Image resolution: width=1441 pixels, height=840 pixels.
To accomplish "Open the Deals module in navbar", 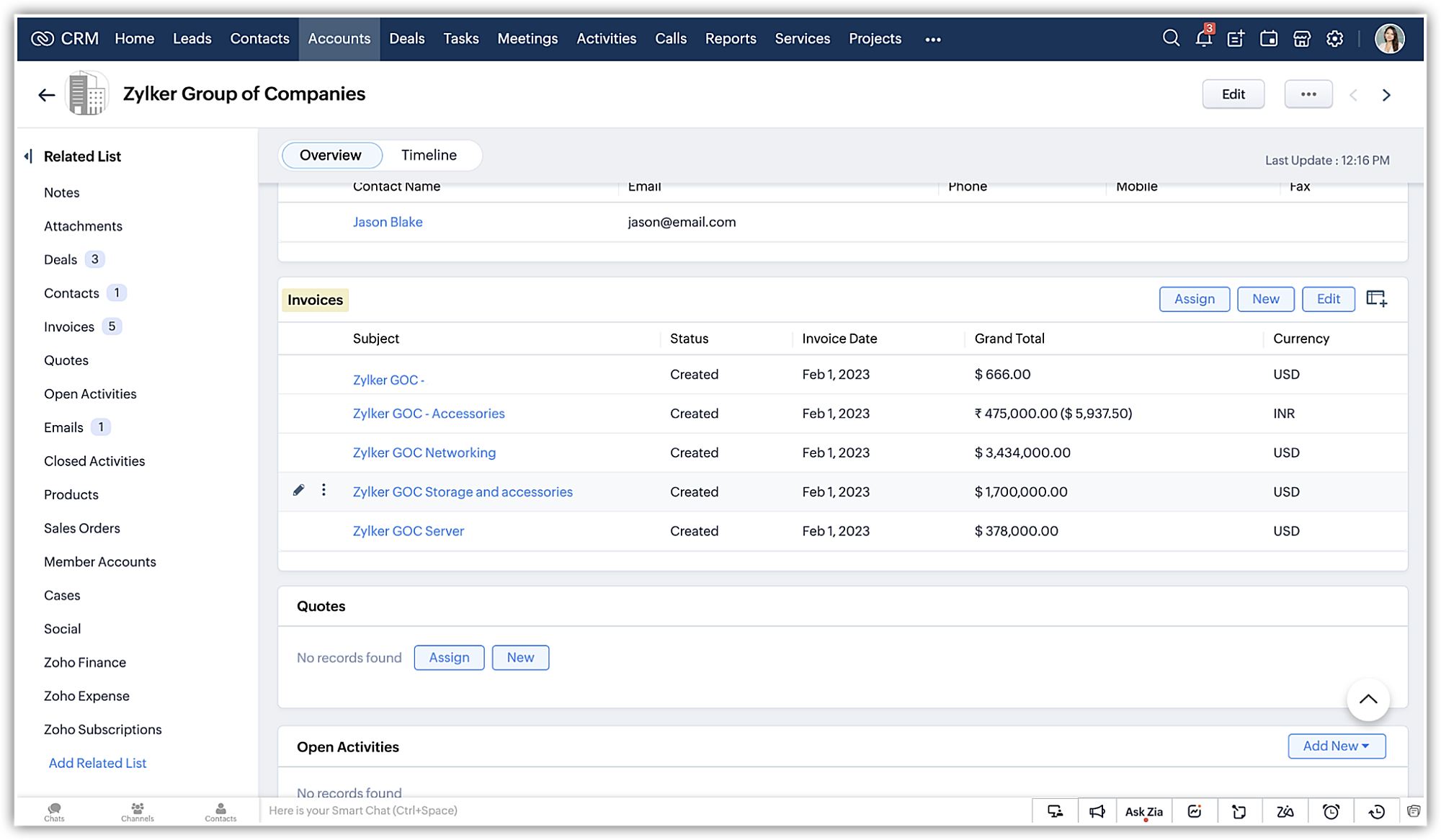I will [x=406, y=39].
